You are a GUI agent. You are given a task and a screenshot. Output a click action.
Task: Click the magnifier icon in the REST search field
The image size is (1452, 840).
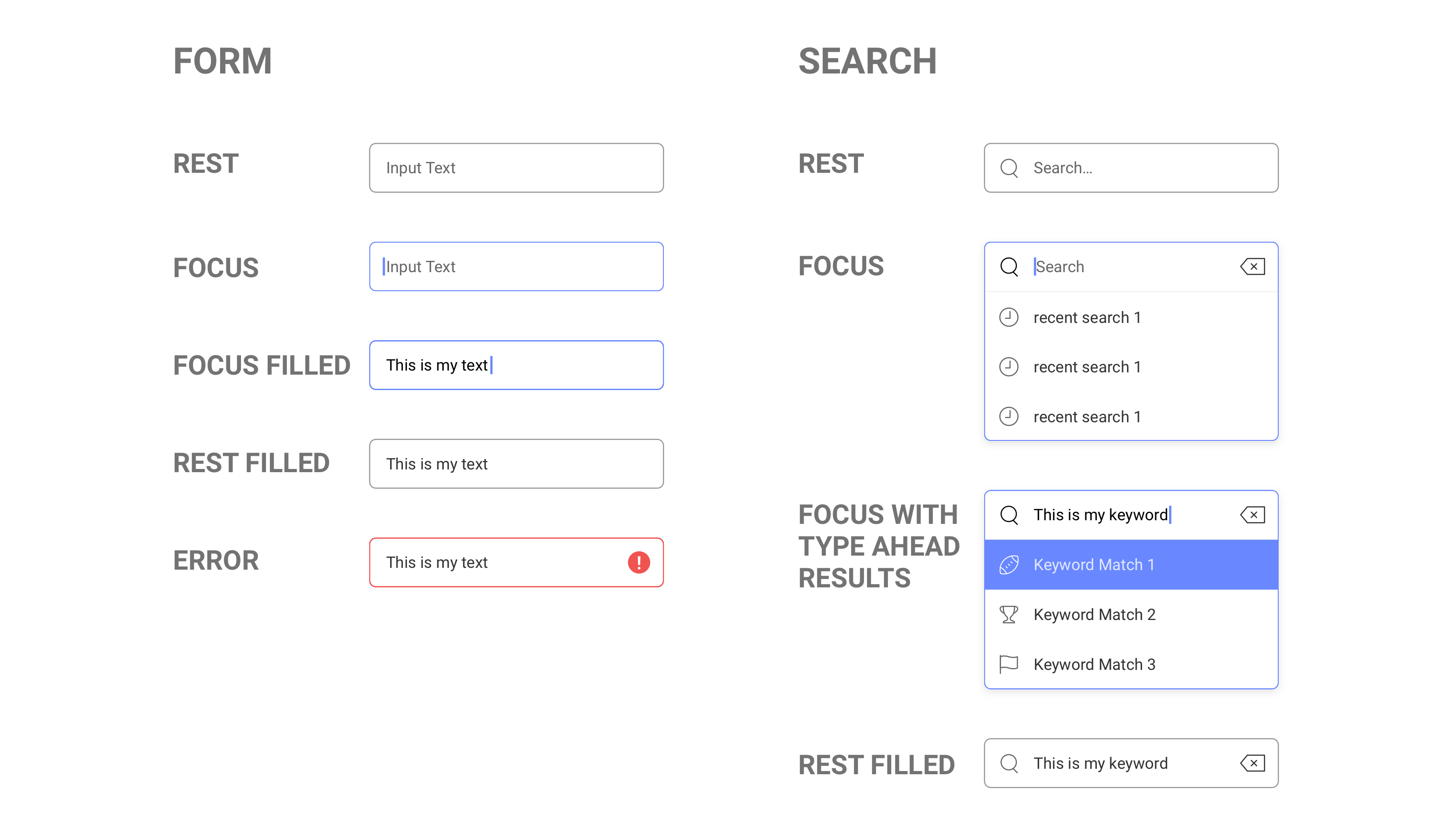click(1010, 168)
